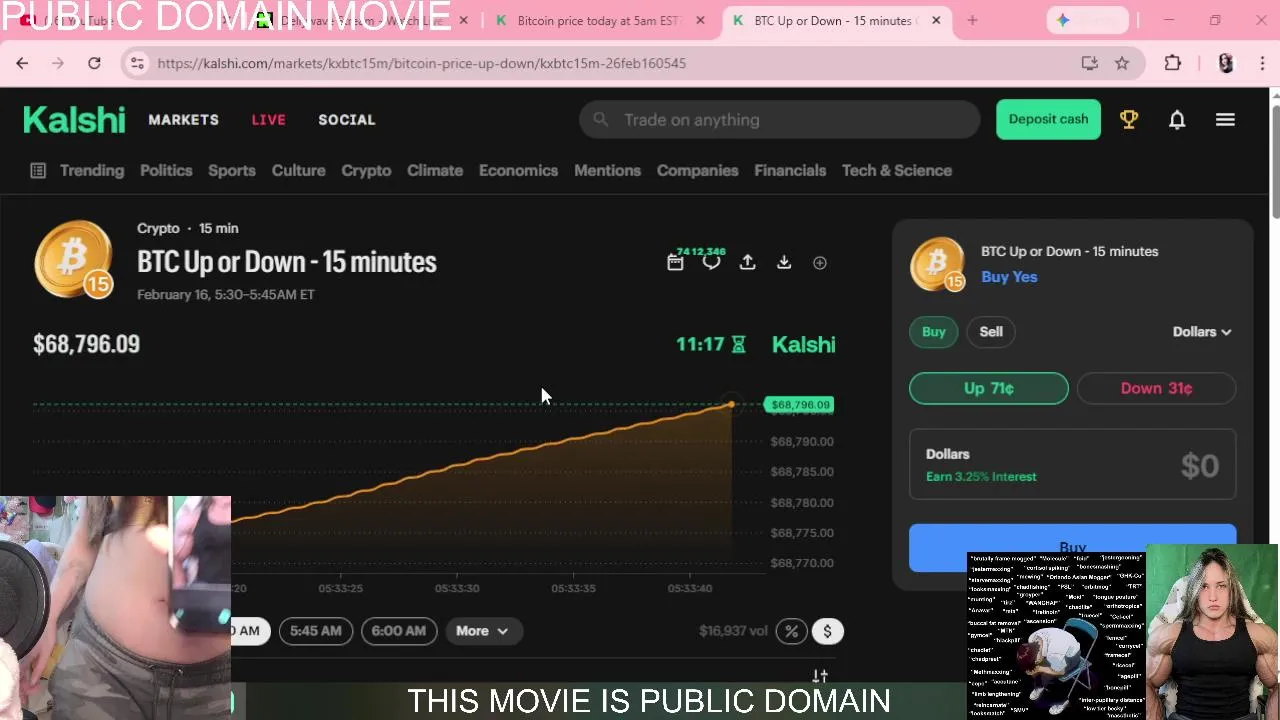The width and height of the screenshot is (1280, 720).
Task: Reload the Kalshi page
Action: [94, 63]
